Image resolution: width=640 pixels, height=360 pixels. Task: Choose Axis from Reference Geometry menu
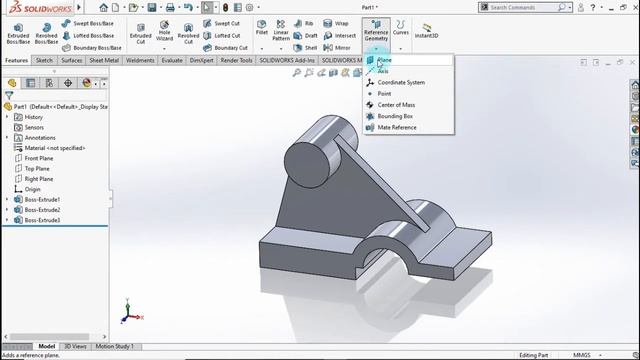(x=409, y=71)
